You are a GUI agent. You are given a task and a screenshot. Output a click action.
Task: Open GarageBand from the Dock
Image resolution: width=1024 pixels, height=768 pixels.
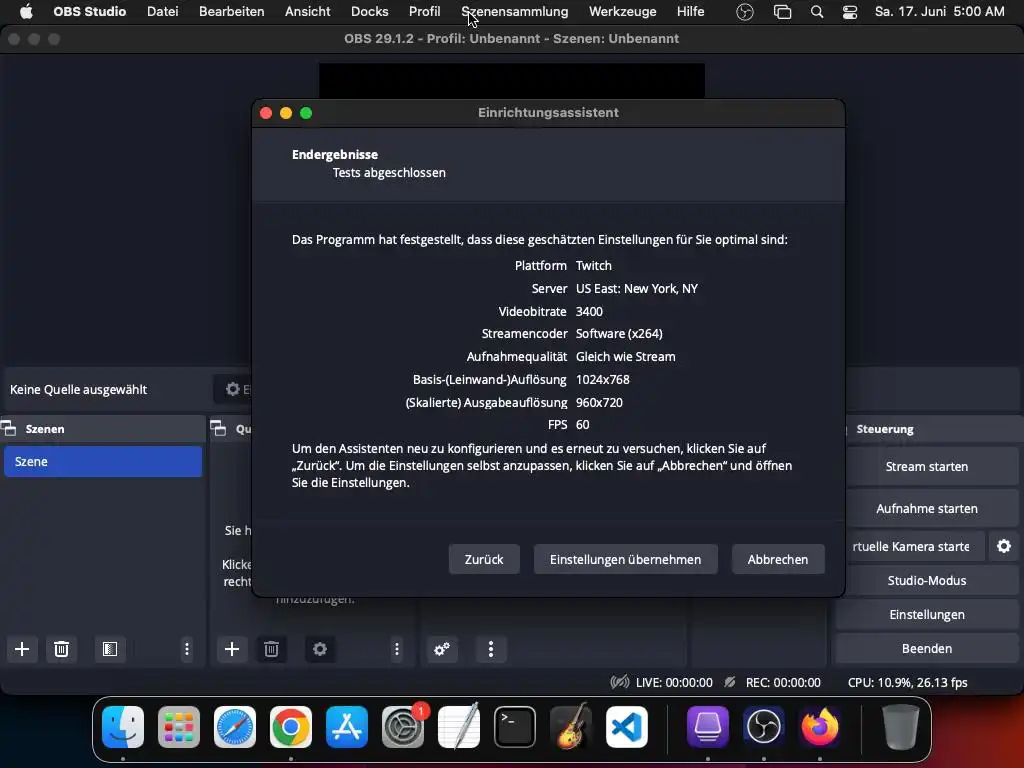point(571,727)
